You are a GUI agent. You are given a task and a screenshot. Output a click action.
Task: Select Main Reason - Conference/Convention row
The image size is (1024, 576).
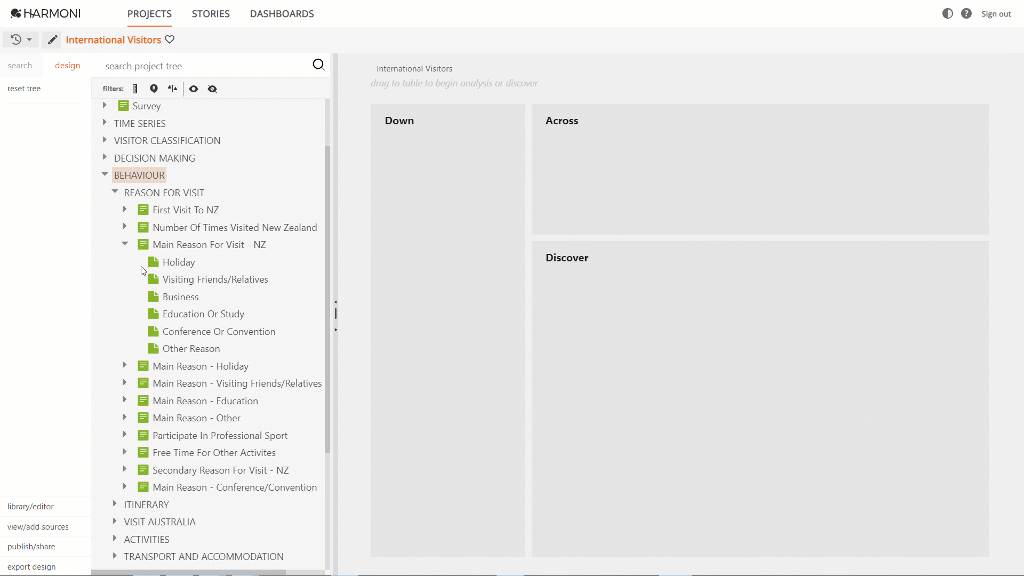[x=234, y=487]
